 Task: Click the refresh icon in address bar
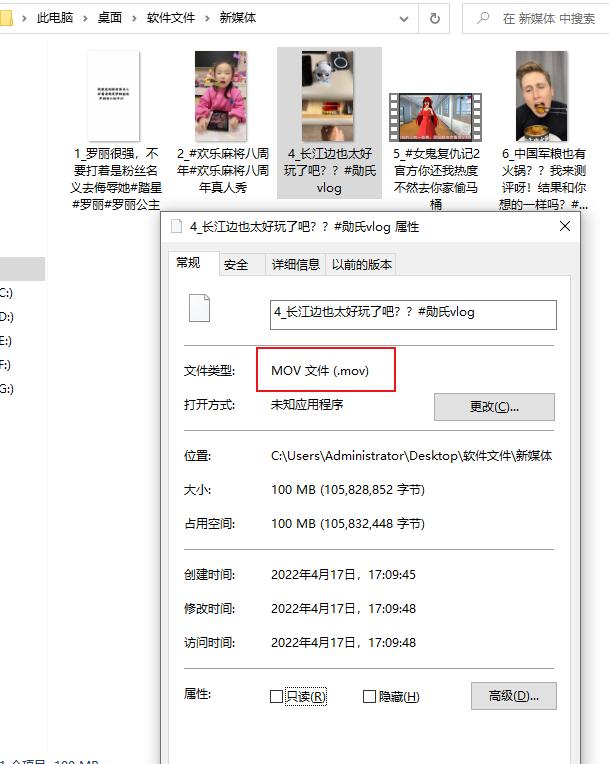[435, 19]
